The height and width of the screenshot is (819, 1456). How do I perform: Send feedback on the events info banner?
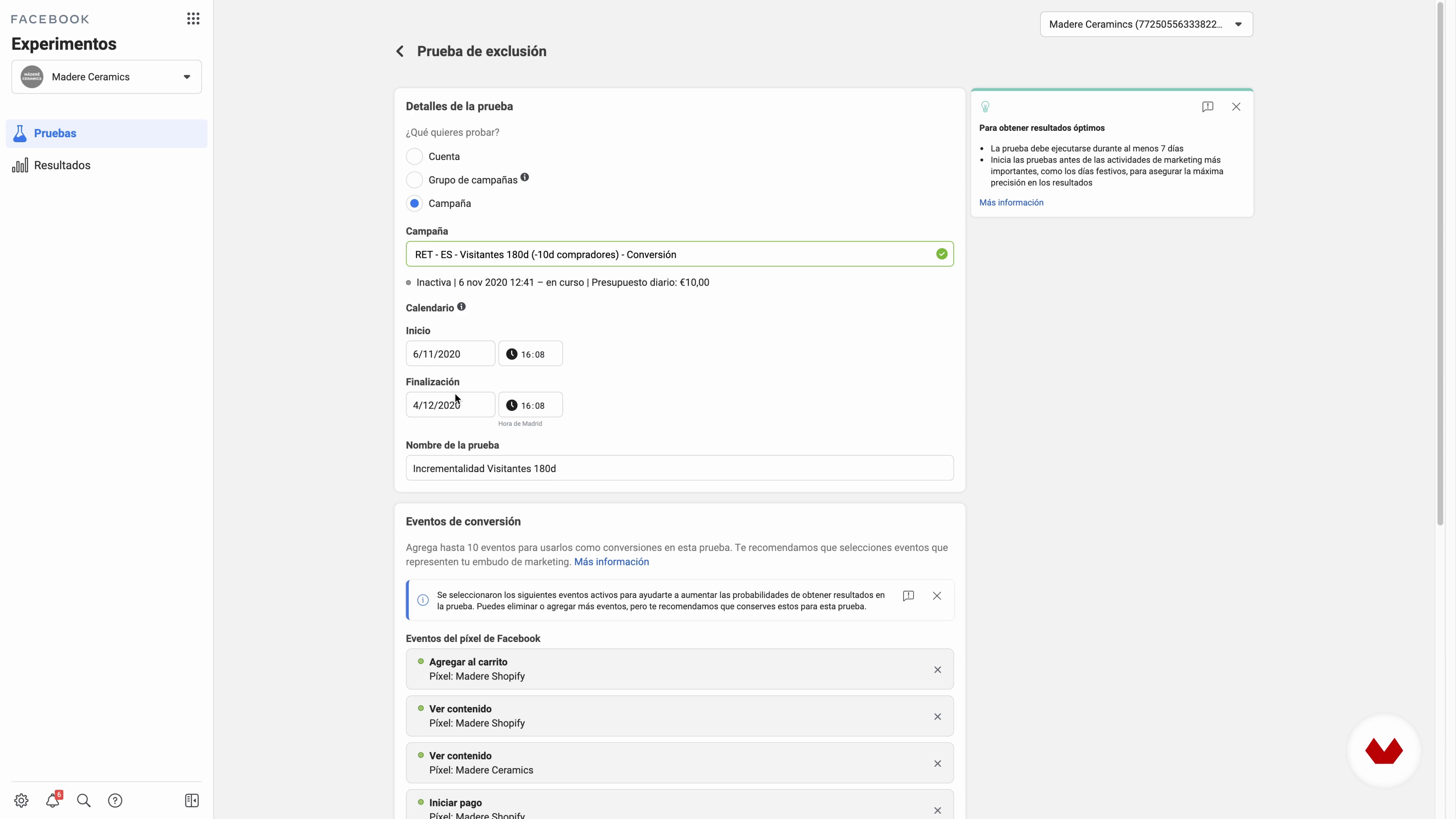point(908,596)
